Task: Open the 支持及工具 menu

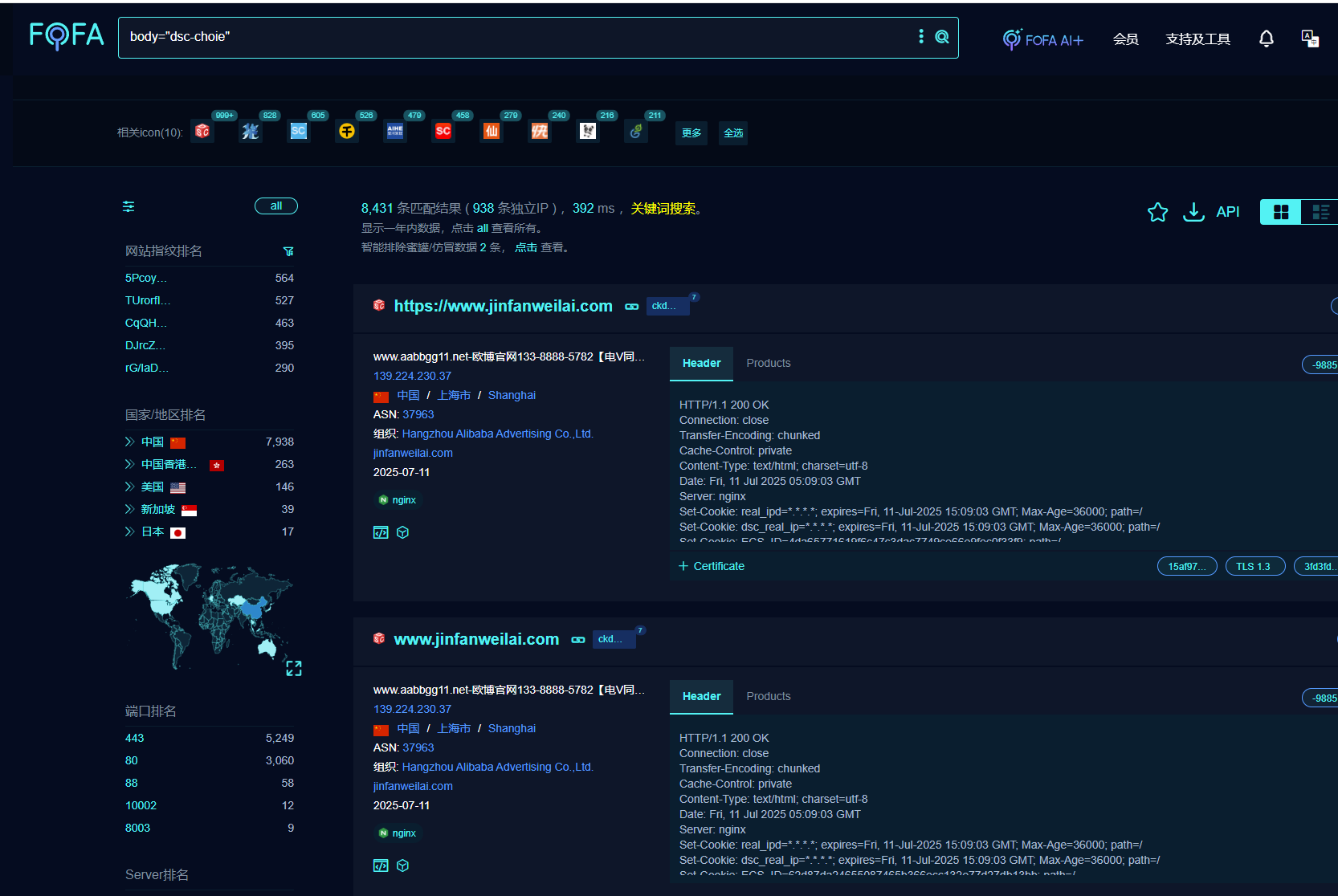Action: (1197, 39)
